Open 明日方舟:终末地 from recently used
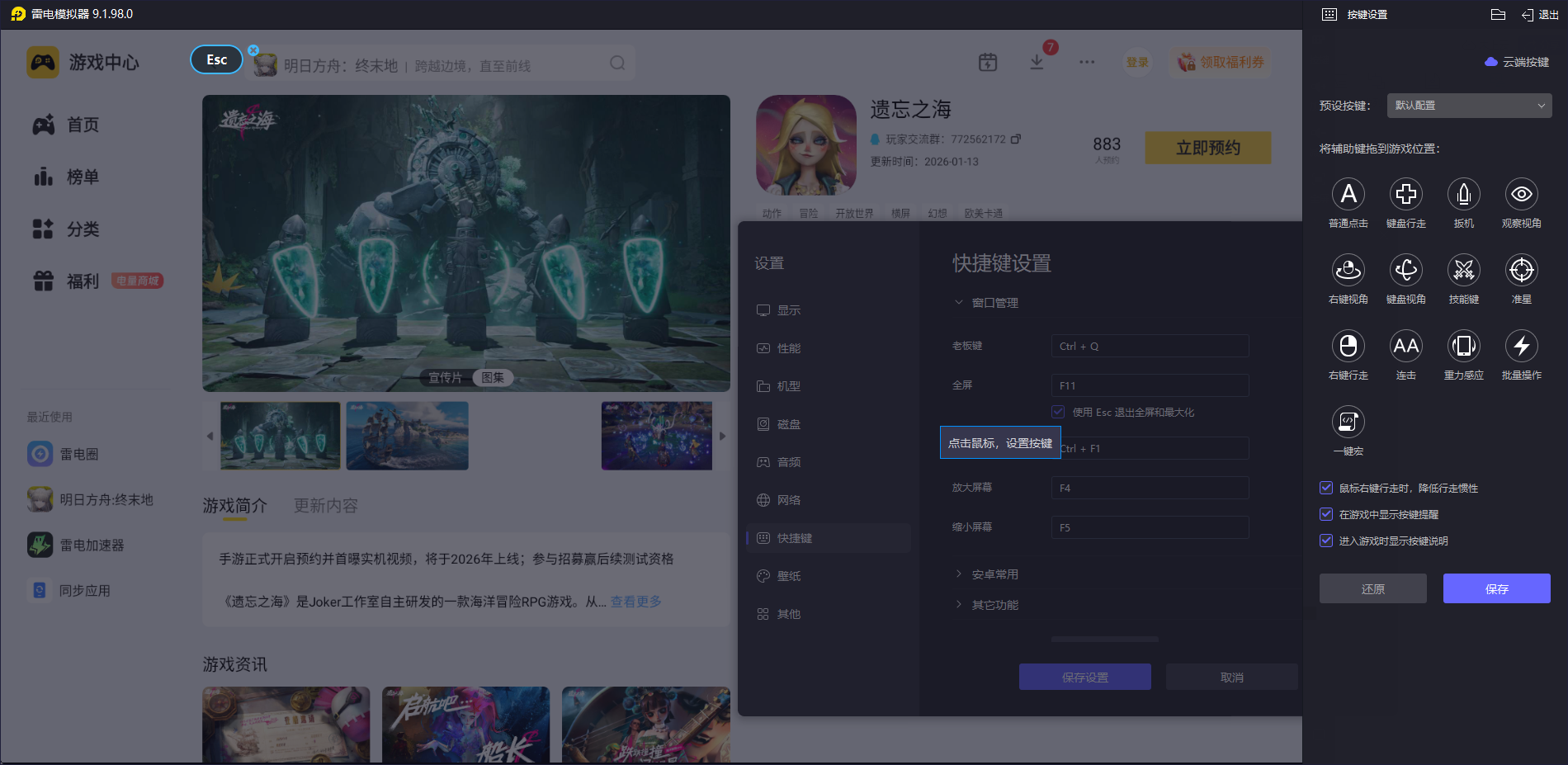Screen dimensions: 1568x765 click(91, 499)
